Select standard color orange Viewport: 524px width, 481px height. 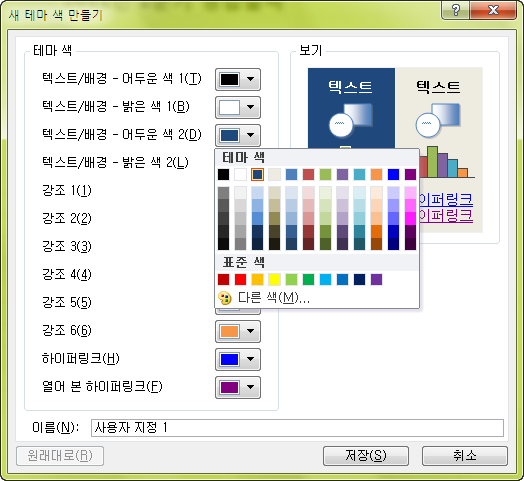coord(257,279)
